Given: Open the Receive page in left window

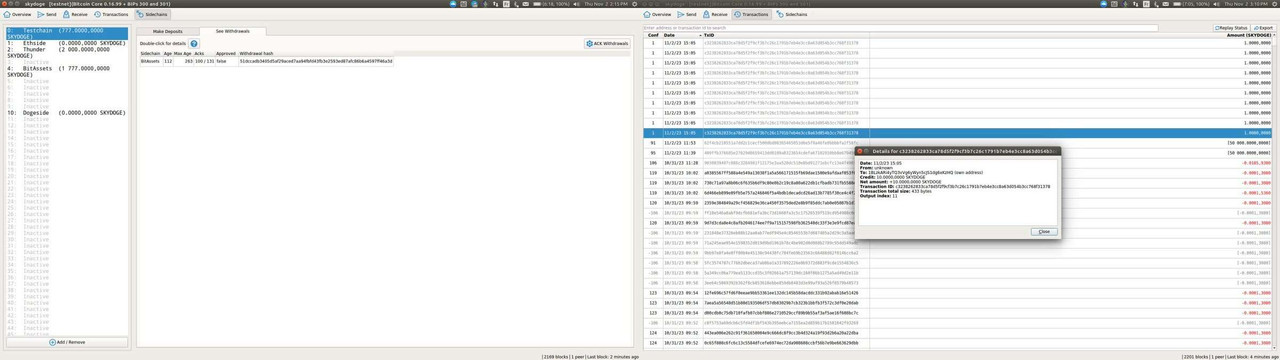Looking at the screenshot, I should click(76, 15).
